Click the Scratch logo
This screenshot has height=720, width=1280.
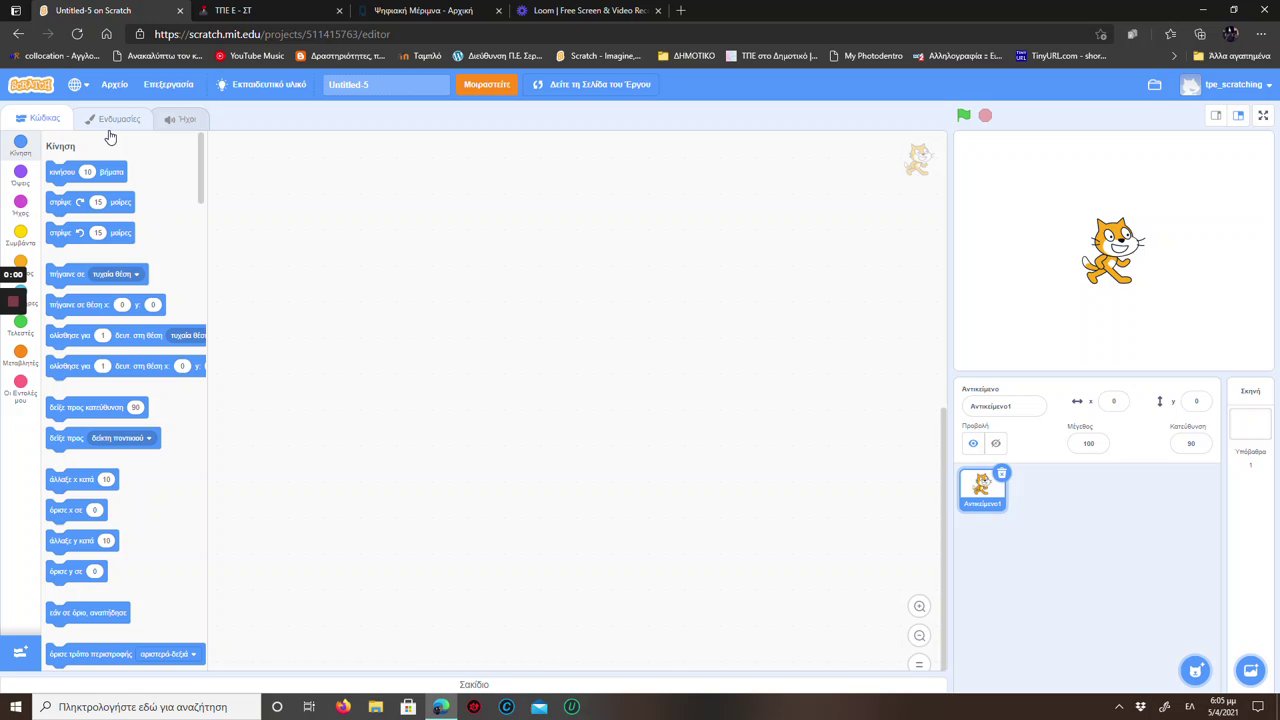(31, 84)
